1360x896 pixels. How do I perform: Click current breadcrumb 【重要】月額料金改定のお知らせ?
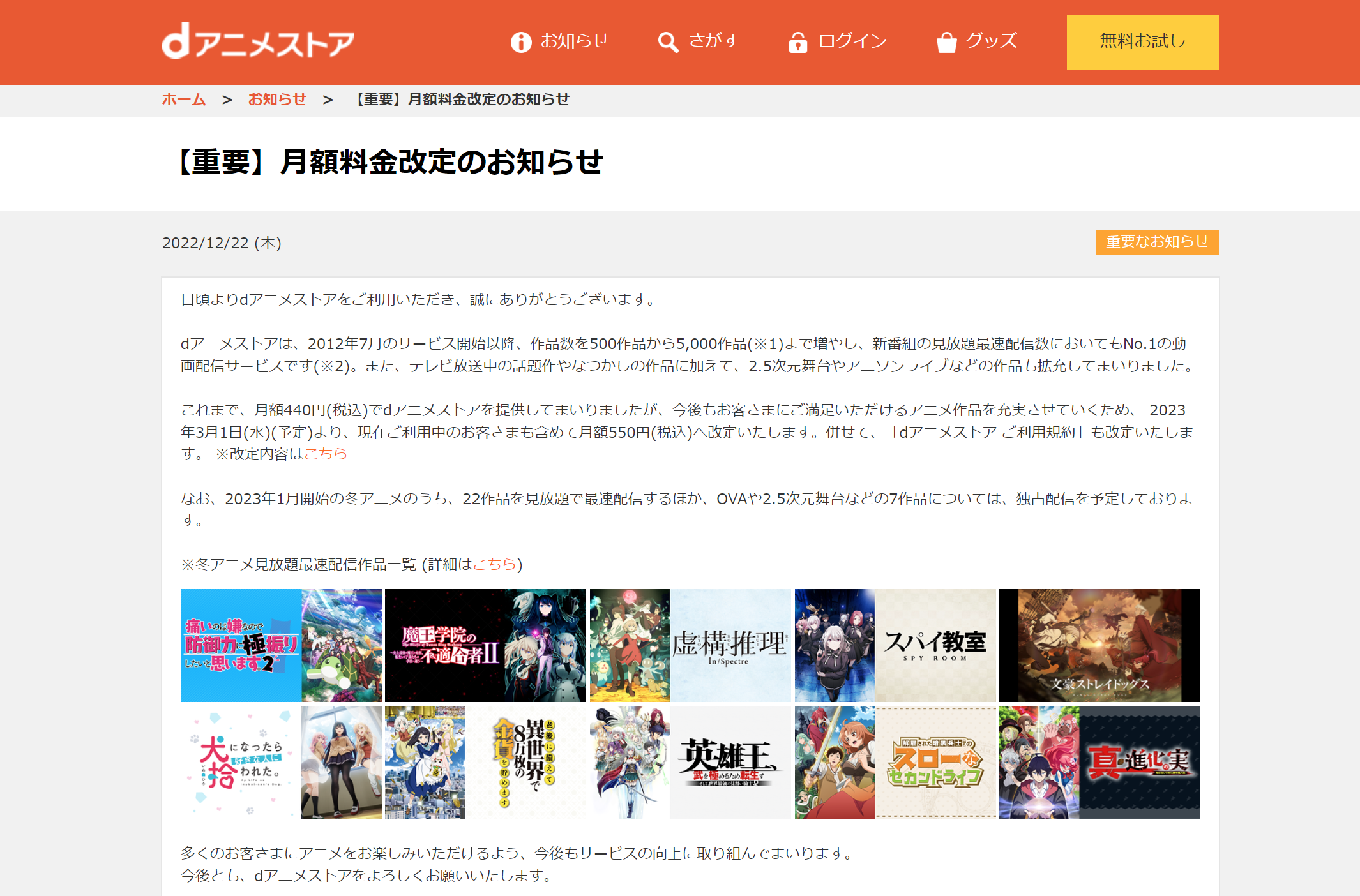point(459,100)
